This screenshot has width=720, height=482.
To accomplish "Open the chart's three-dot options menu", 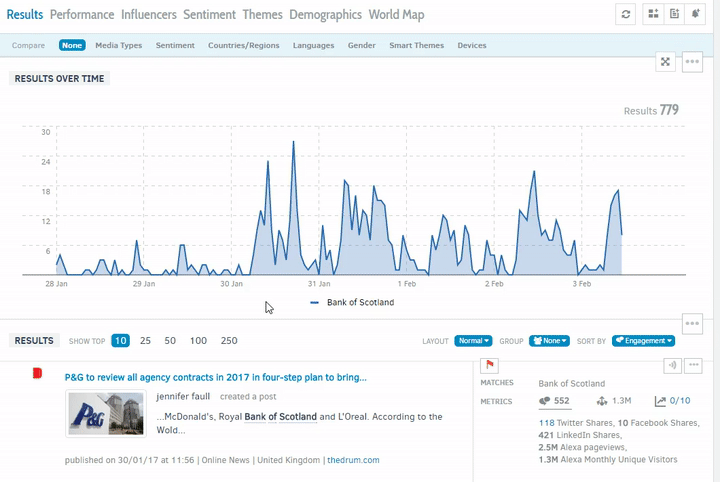I will [x=692, y=62].
